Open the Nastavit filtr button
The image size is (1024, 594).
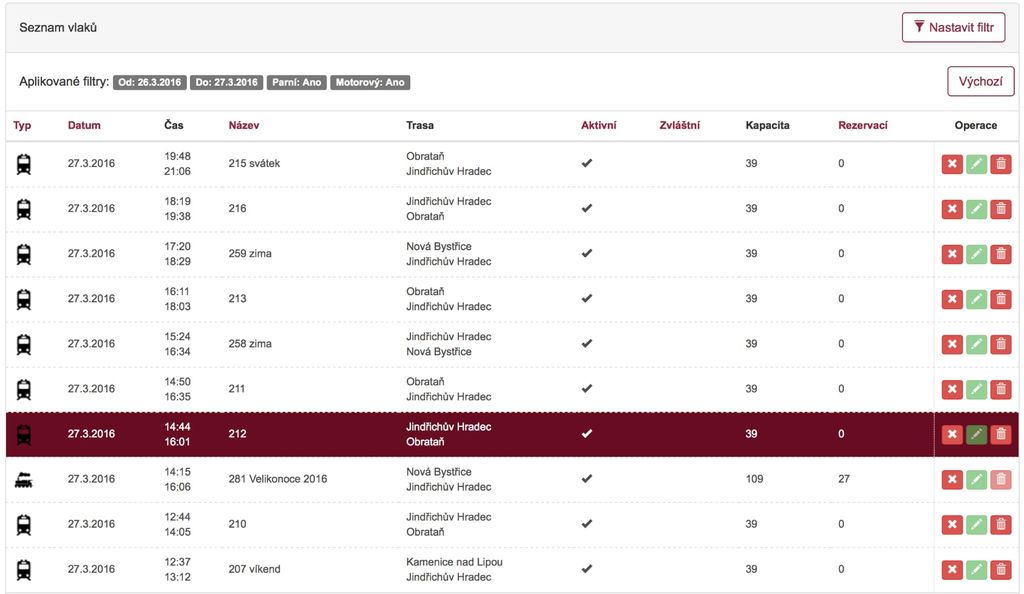(953, 27)
